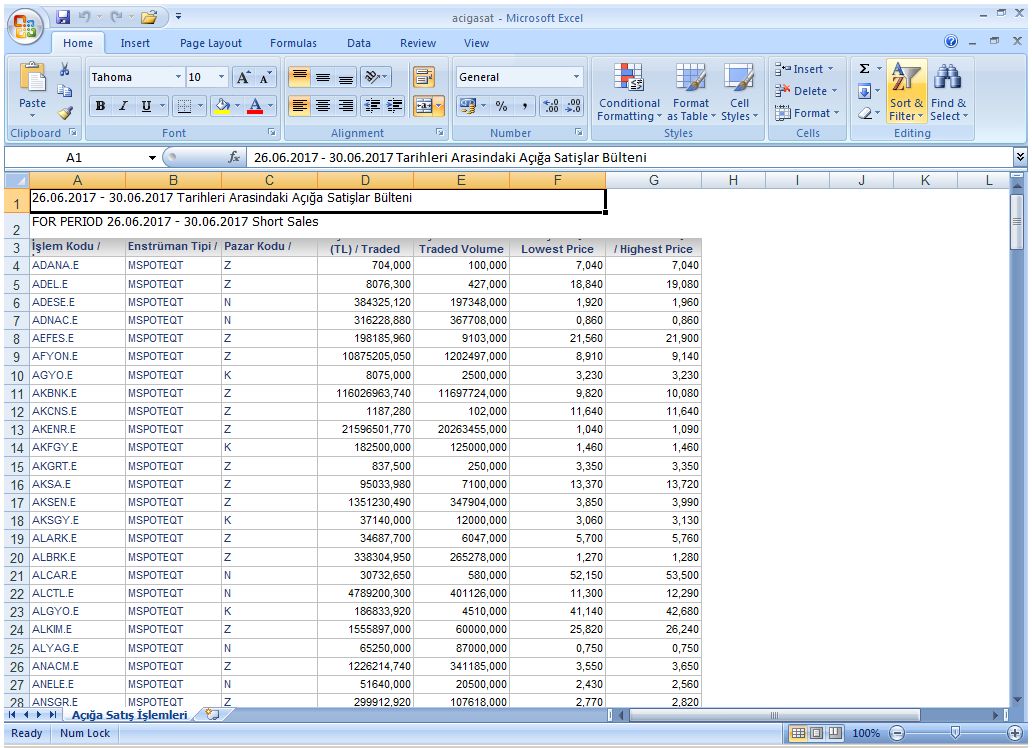Click the zoom slider handle

coord(955,733)
